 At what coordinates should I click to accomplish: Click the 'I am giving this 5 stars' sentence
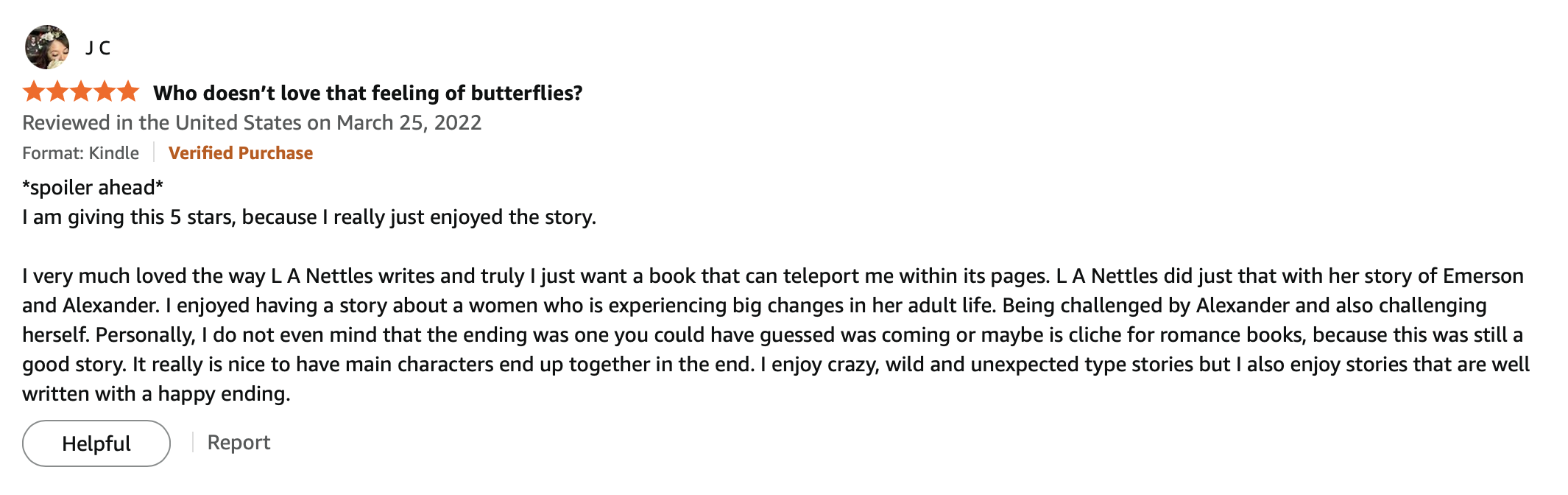pyautogui.click(x=309, y=217)
